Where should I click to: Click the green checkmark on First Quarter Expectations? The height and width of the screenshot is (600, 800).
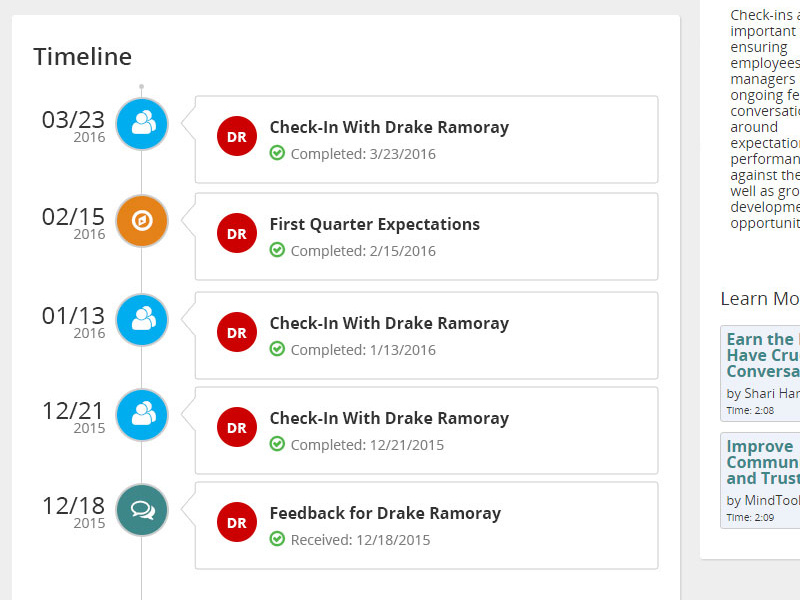[277, 251]
